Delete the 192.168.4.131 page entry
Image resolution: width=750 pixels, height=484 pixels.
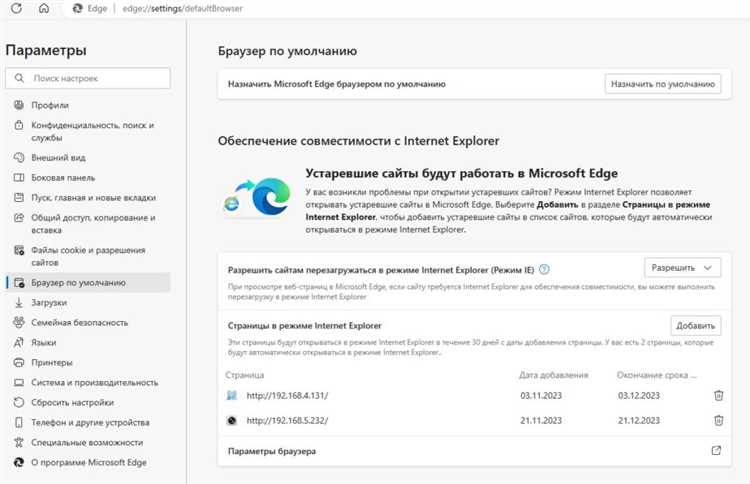(x=717, y=396)
